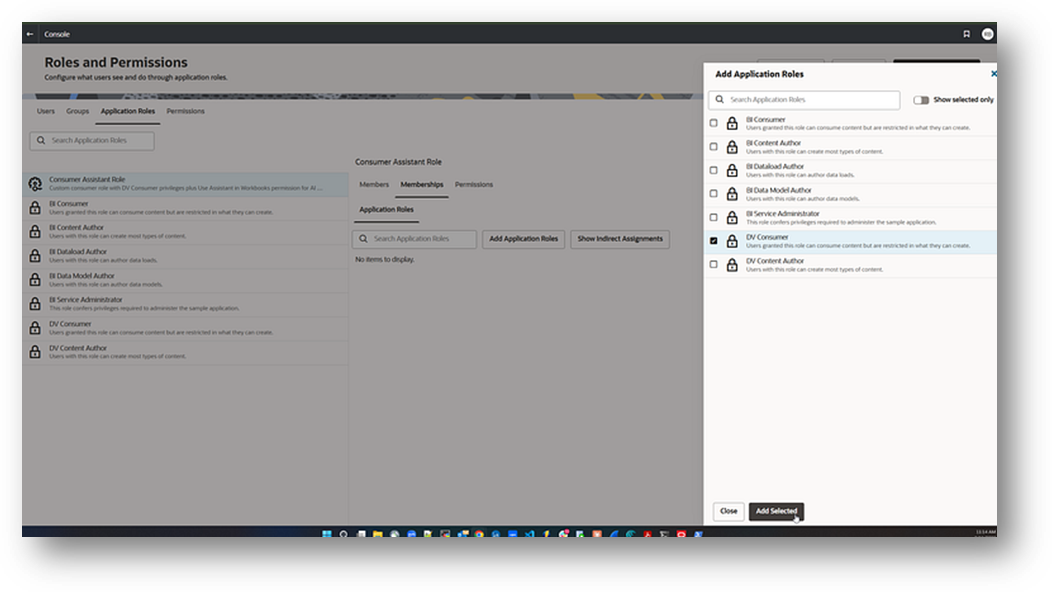Image resolution: width=1052 pixels, height=592 pixels.
Task: Check the BI Service Administrator checkbox
Action: pyautogui.click(x=713, y=217)
